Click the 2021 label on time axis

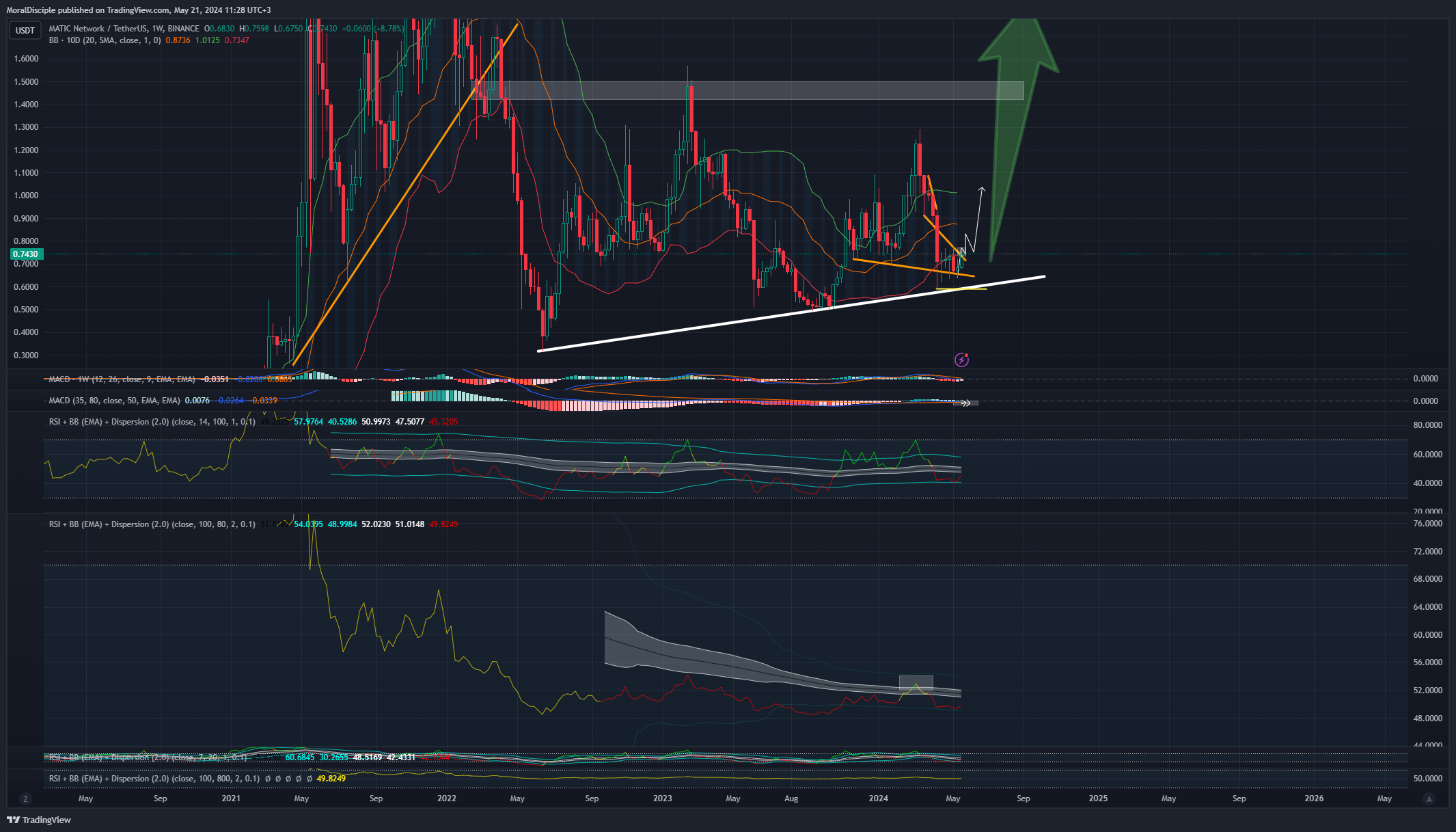231,799
